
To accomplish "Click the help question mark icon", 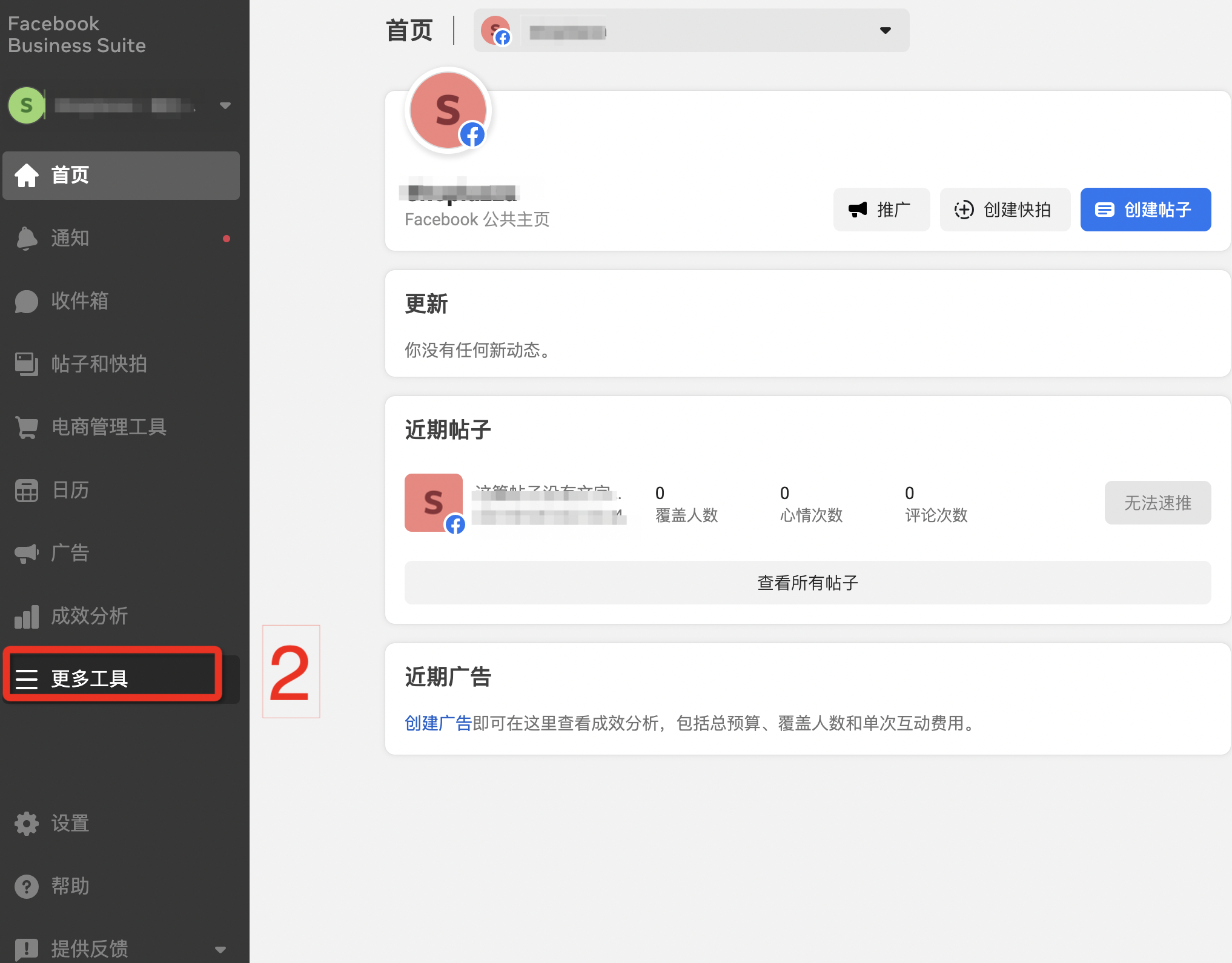I will [x=27, y=887].
